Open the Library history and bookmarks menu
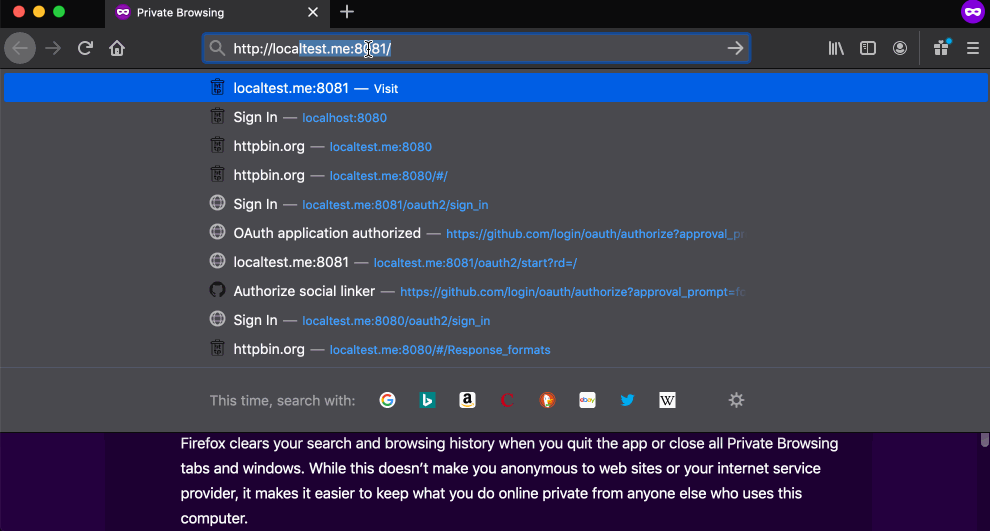Image resolution: width=990 pixels, height=531 pixels. (x=836, y=48)
